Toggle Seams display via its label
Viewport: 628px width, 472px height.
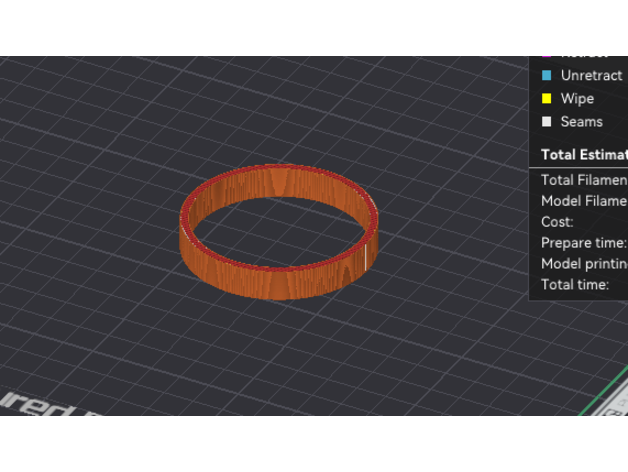pyautogui.click(x=581, y=122)
